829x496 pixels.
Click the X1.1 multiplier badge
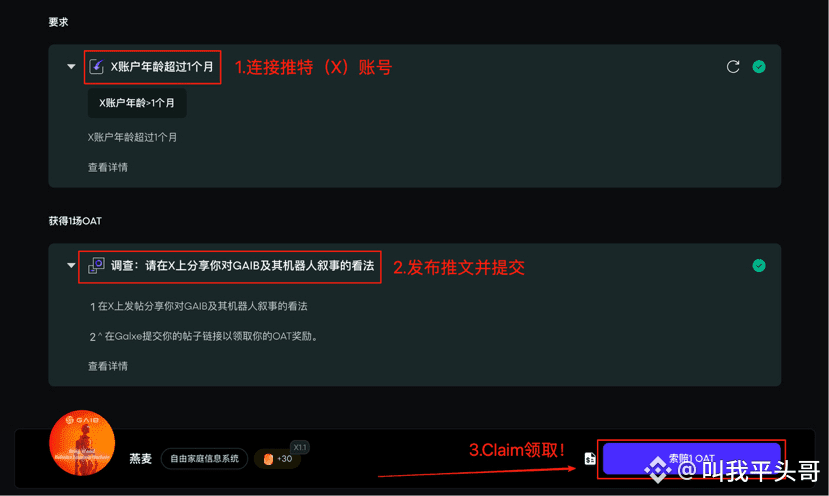pyautogui.click(x=300, y=447)
